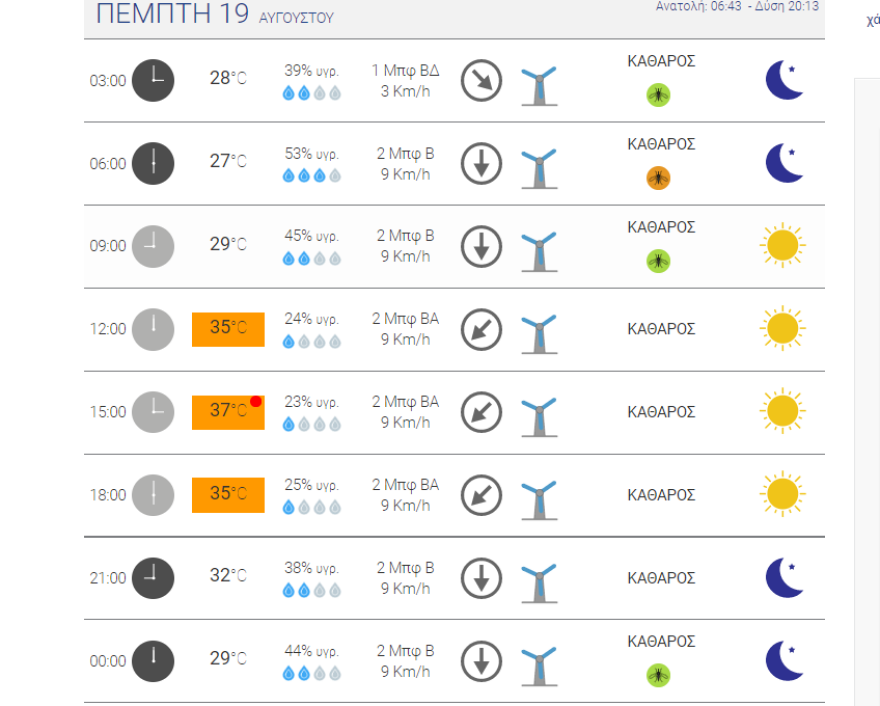
Task: Click the dark clock icon at 21:00
Action: pyautogui.click(x=153, y=577)
